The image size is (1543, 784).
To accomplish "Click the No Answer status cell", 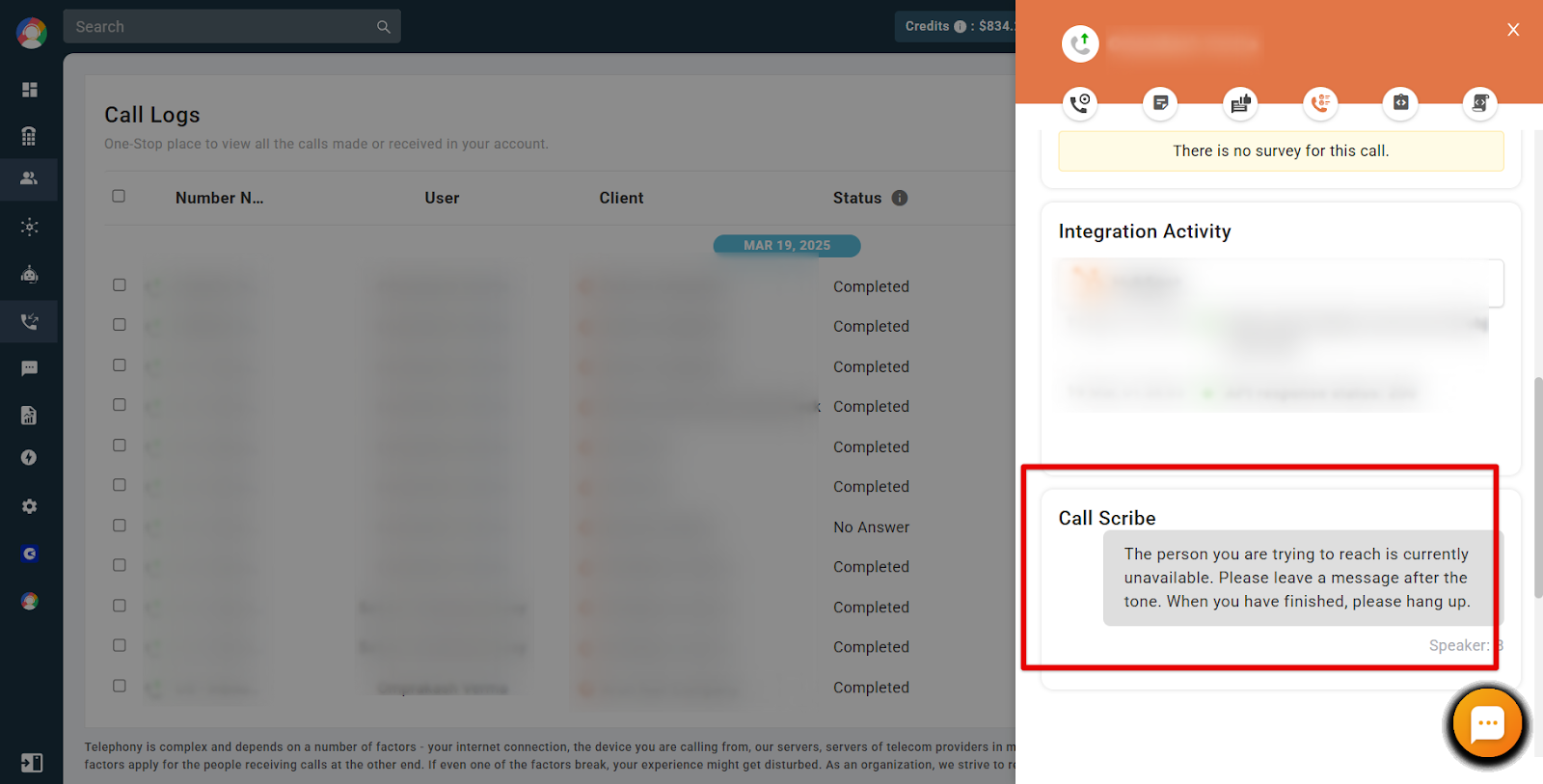I will click(872, 527).
